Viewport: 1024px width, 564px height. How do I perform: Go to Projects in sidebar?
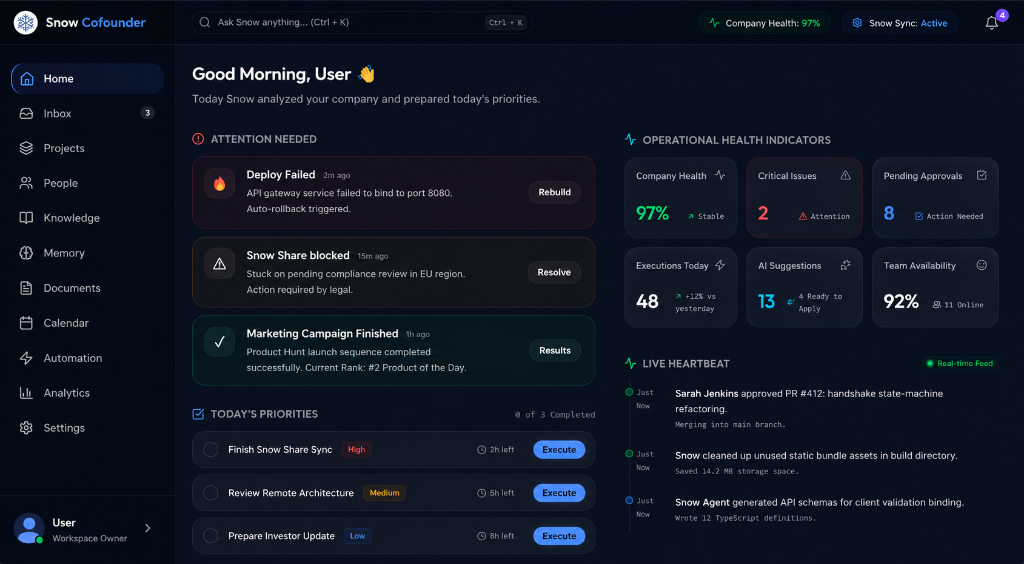pyautogui.click(x=88, y=148)
